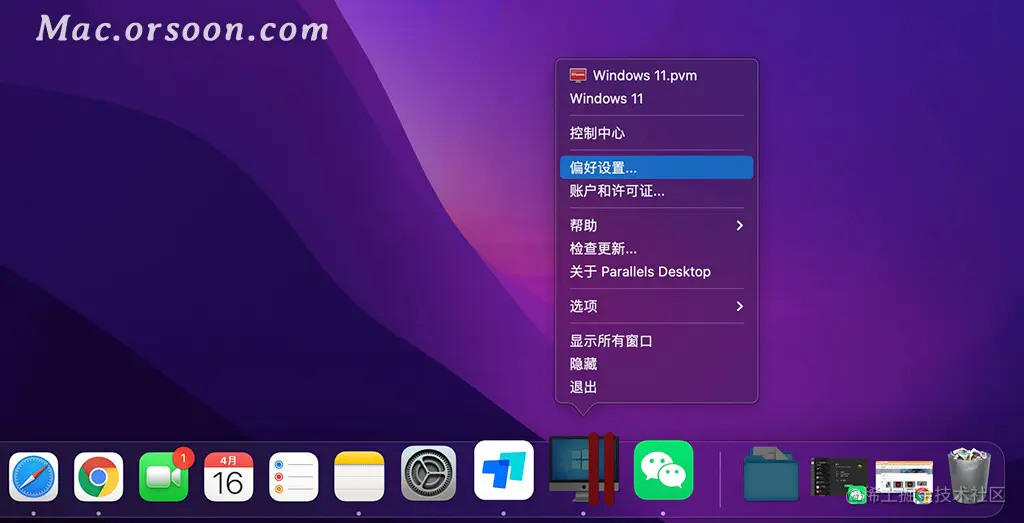Choose 显示所有窗口 menu item
This screenshot has width=1024, height=523.
pos(656,341)
